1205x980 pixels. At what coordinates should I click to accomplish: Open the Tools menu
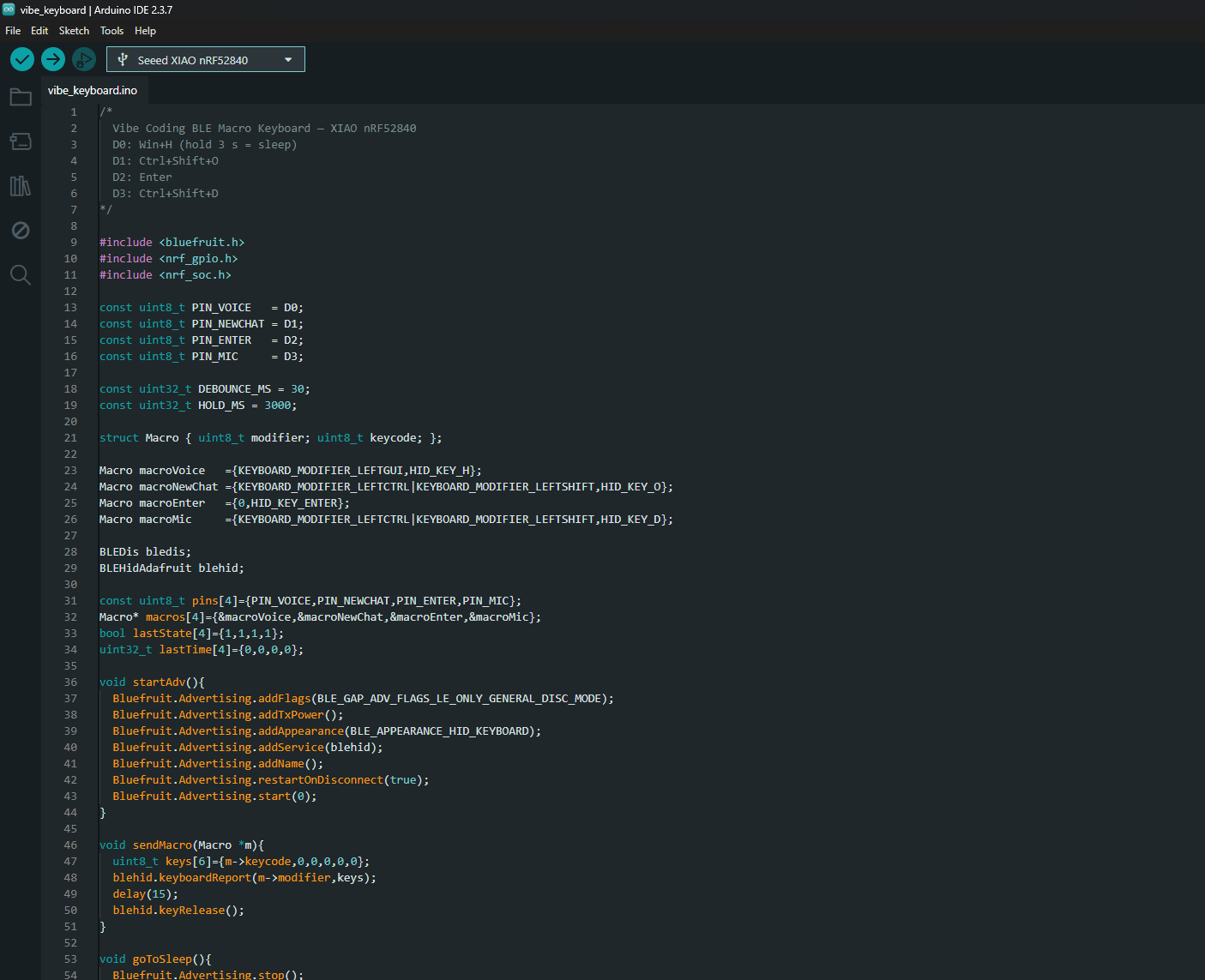(x=111, y=31)
